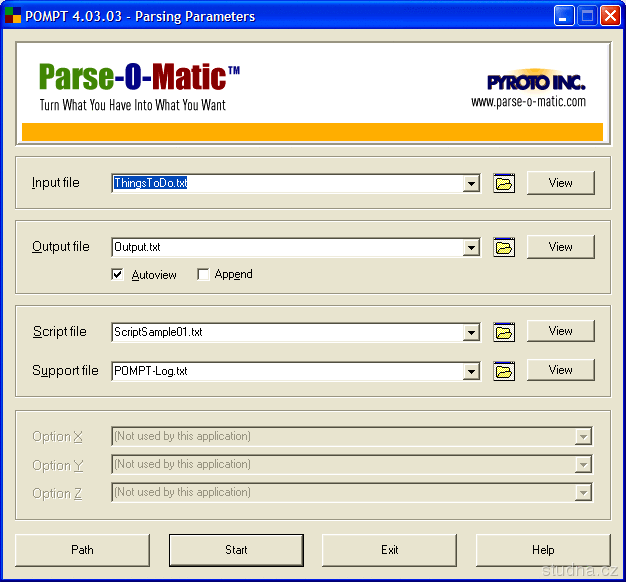This screenshot has width=626, height=582.
Task: Close the POMPT Parsing Parameters window
Action: pos(610,16)
